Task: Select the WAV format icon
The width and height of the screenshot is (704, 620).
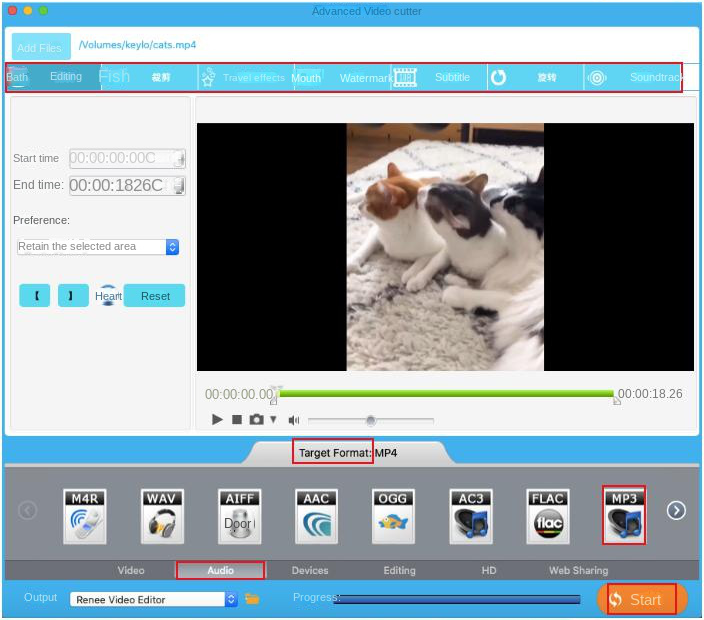Action: (x=162, y=517)
